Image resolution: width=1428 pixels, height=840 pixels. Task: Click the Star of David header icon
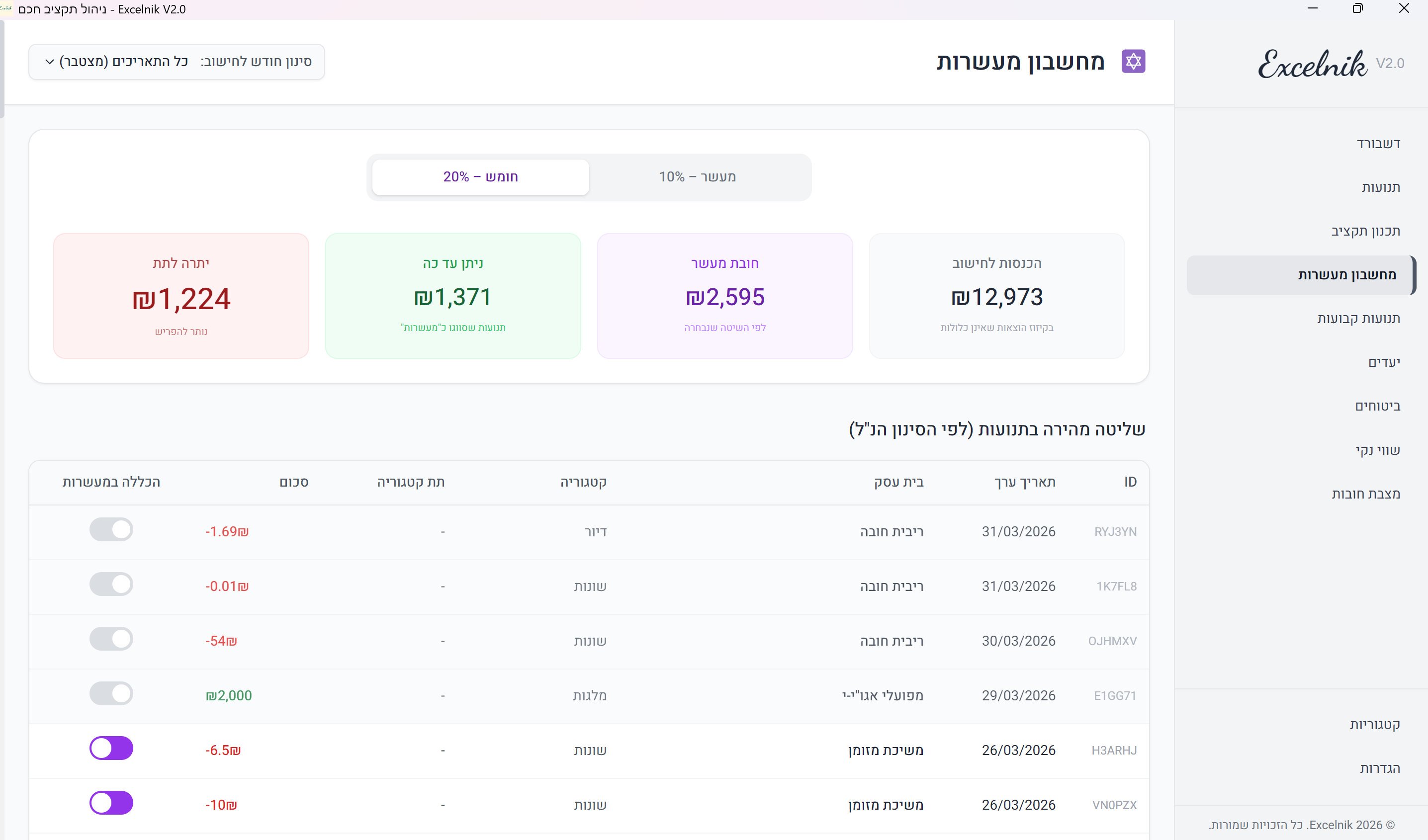[1133, 61]
